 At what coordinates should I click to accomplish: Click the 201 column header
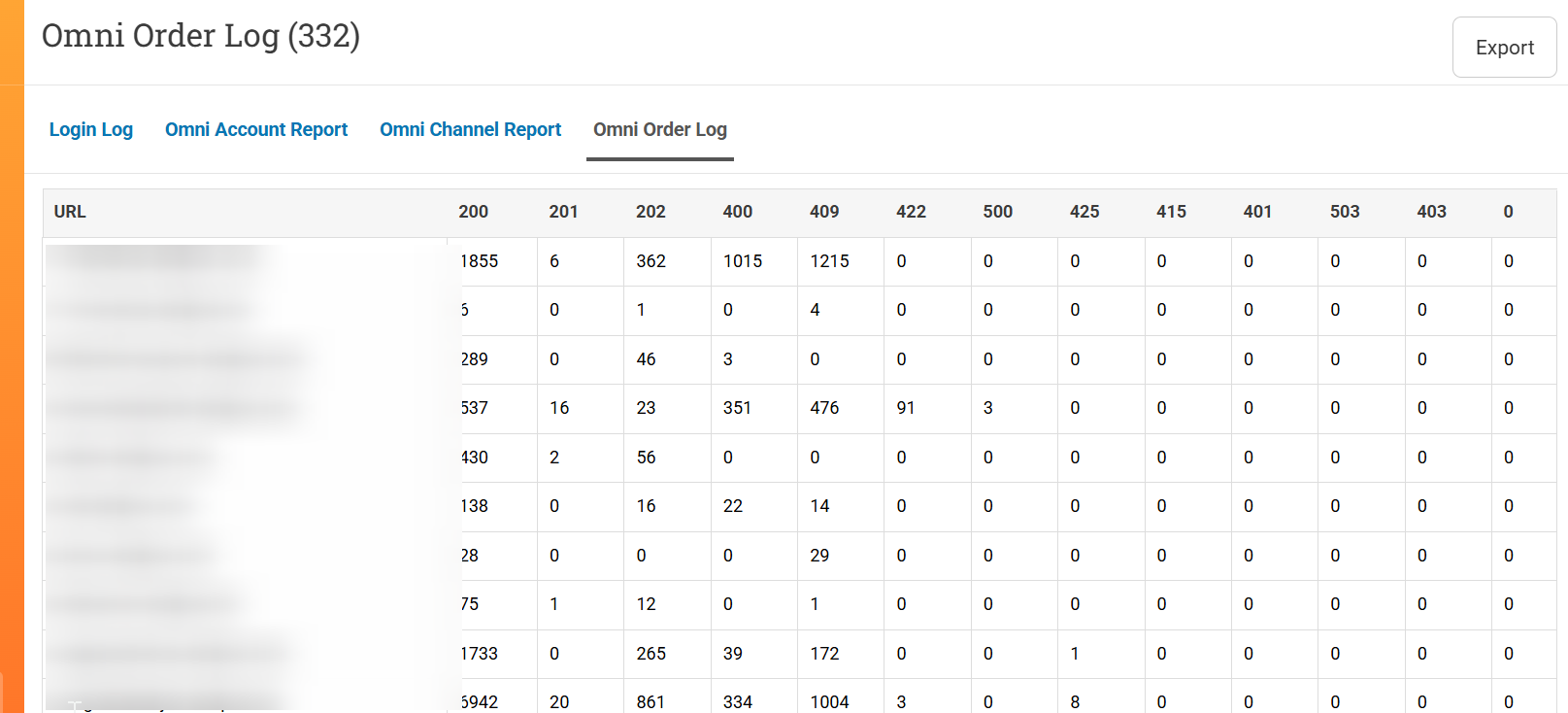(x=563, y=212)
